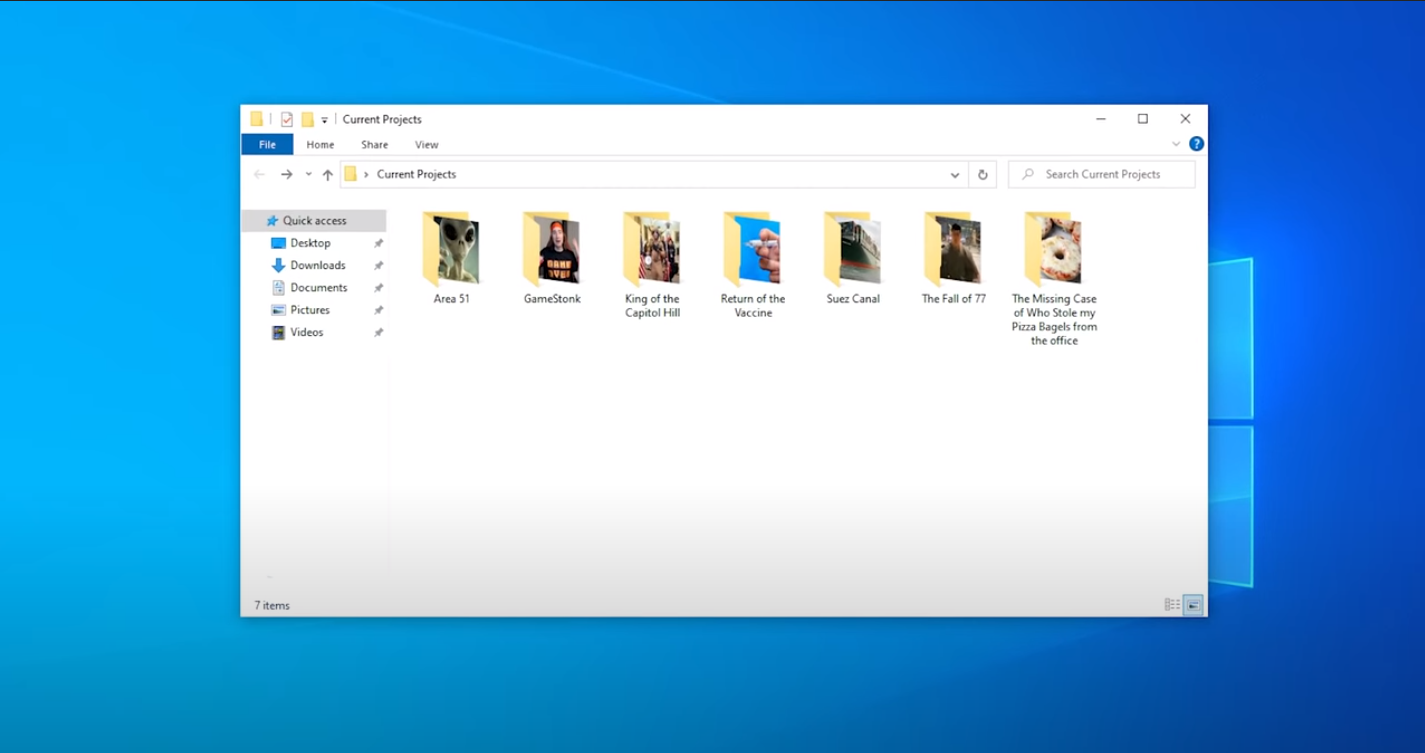This screenshot has height=753, width=1425.
Task: Click the Suez Canal label text
Action: tap(853, 299)
